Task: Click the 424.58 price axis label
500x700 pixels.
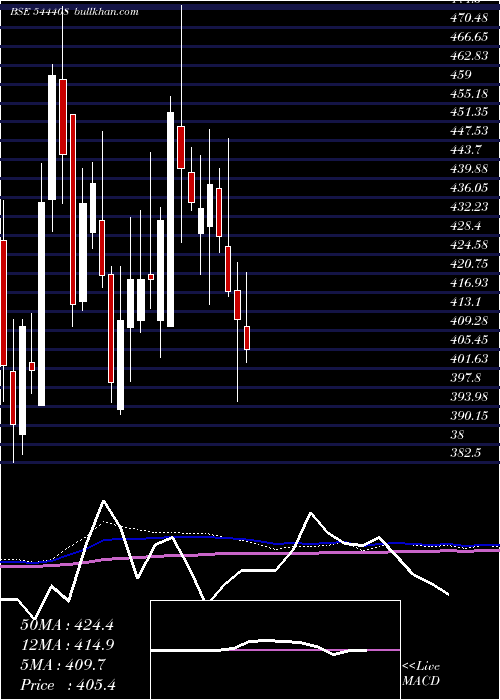Action: click(469, 245)
